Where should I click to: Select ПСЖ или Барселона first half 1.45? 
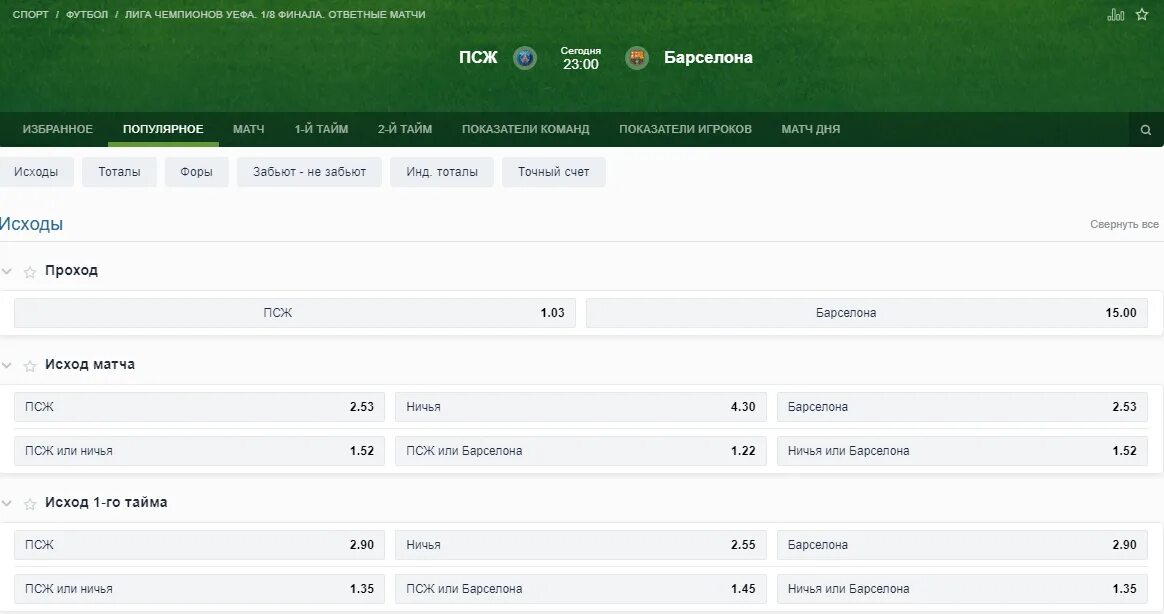pyautogui.click(x=581, y=589)
